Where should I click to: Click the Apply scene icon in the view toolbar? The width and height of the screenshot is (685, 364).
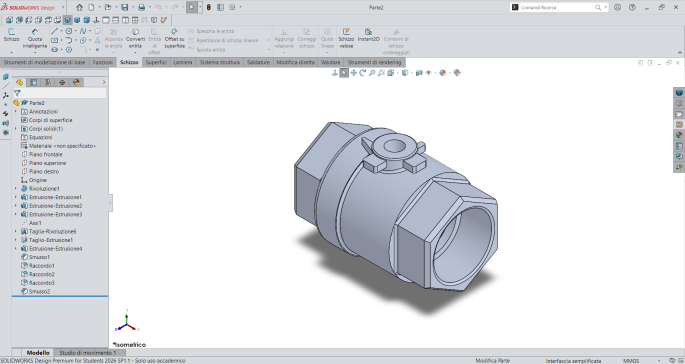457,73
